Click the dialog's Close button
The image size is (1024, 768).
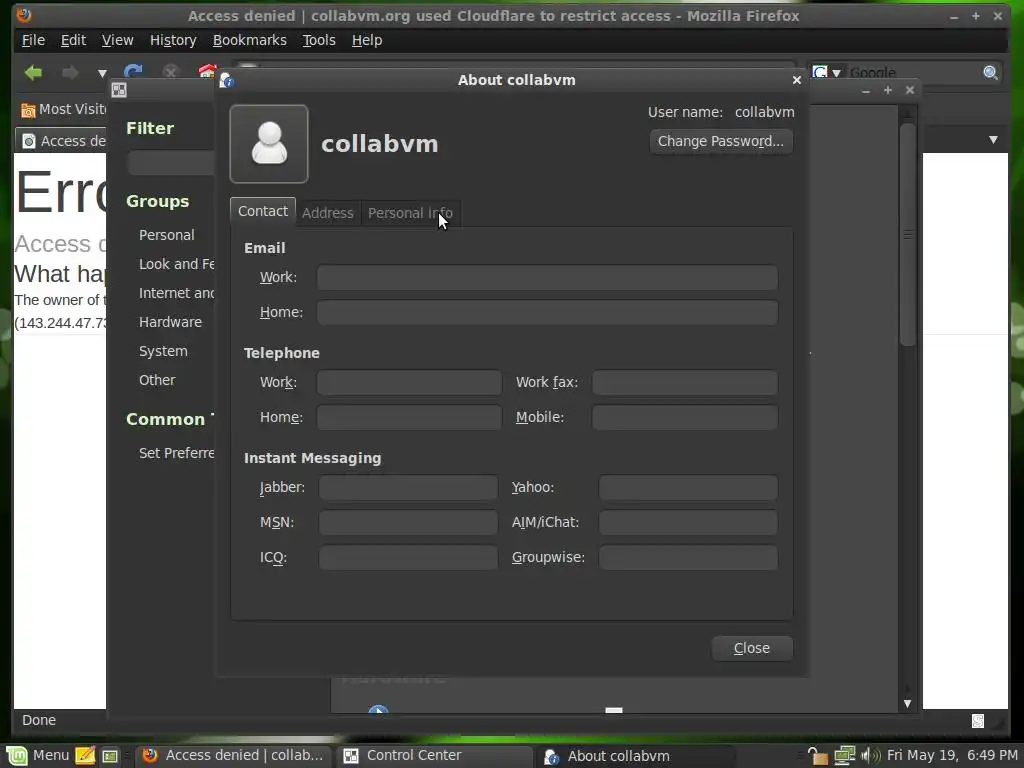pyautogui.click(x=752, y=648)
